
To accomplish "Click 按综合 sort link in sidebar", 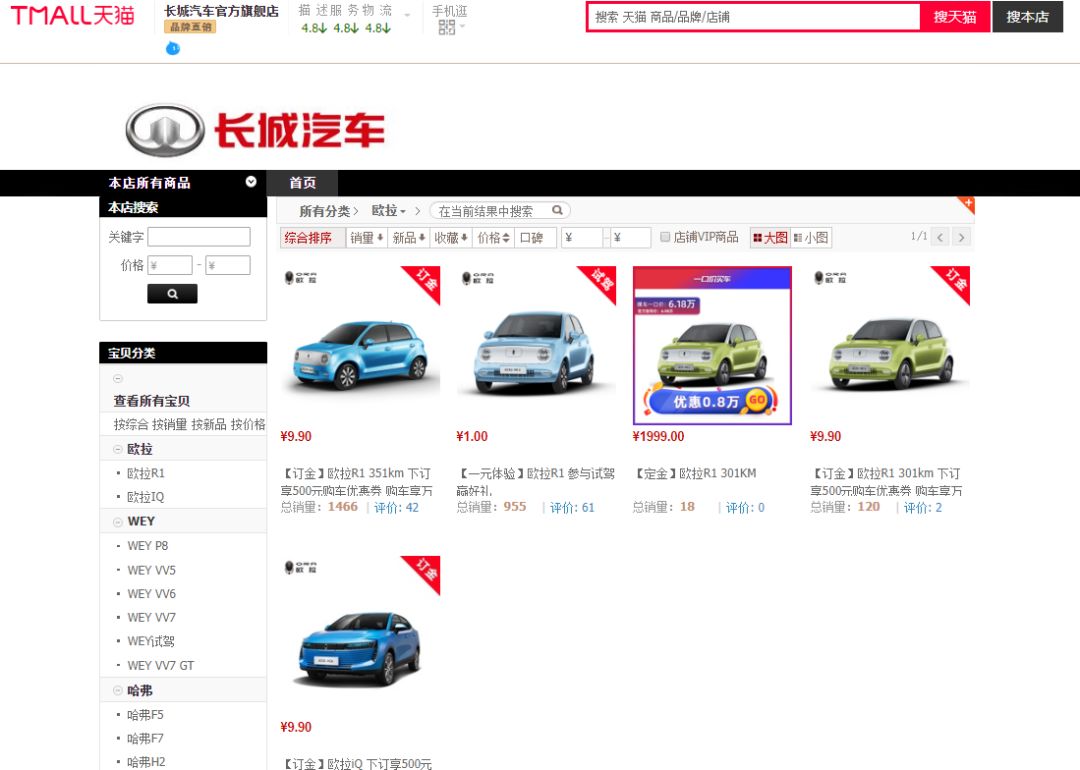I will pos(131,424).
